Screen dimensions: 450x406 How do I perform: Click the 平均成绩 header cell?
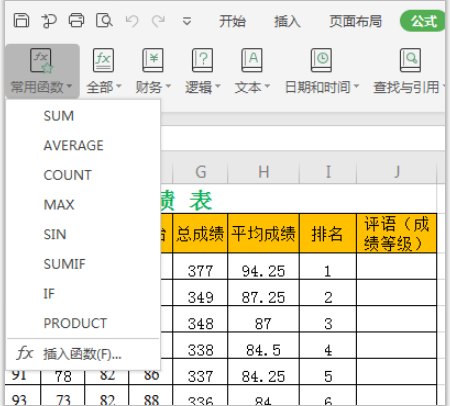click(x=264, y=233)
